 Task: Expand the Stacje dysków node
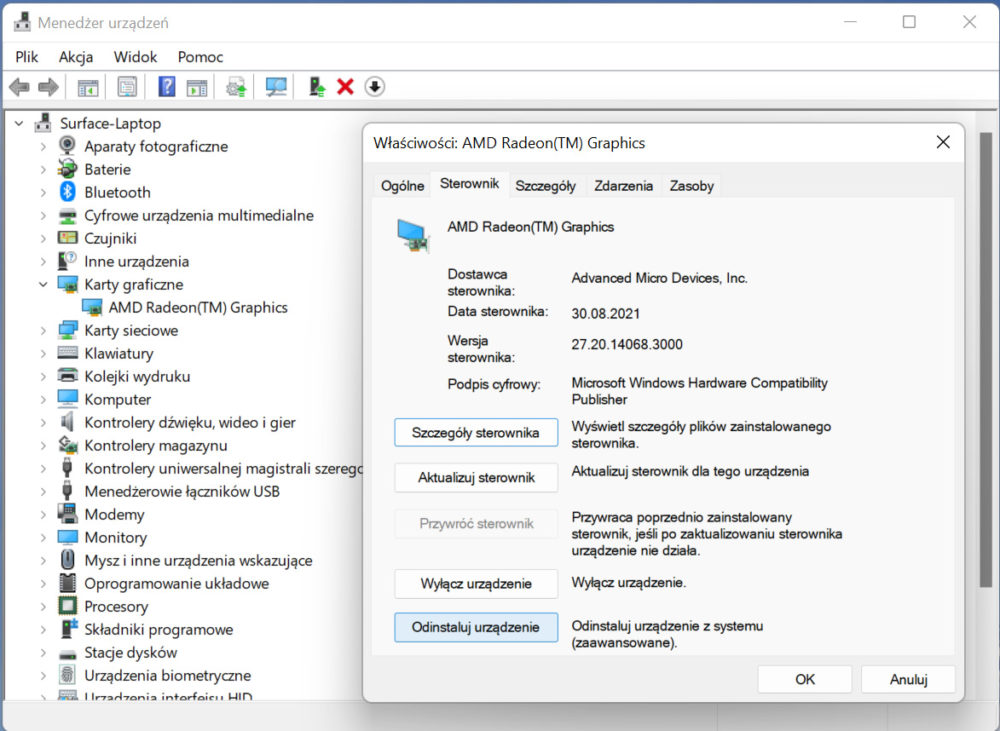(43, 653)
